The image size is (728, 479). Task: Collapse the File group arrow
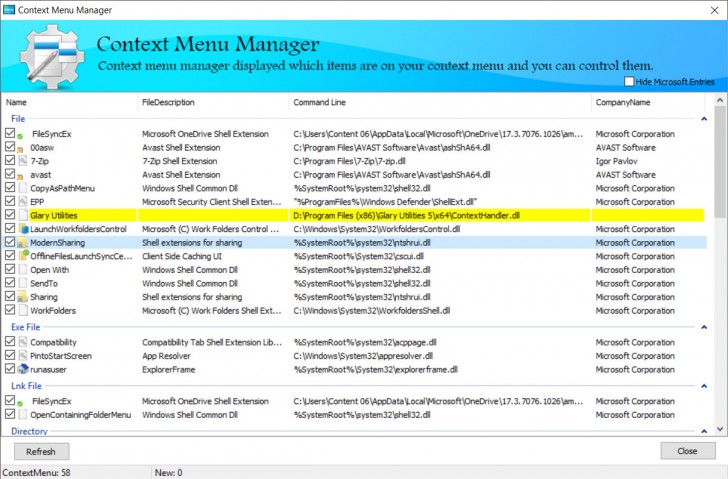(704, 119)
